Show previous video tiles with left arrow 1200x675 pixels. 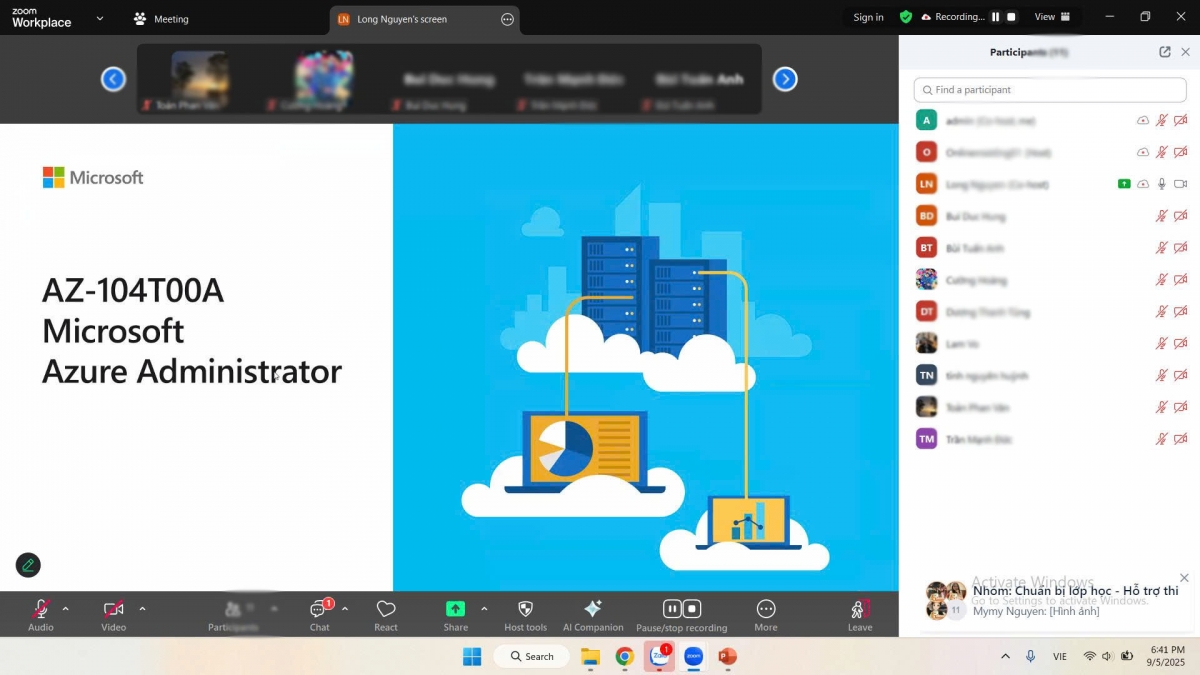(x=113, y=79)
